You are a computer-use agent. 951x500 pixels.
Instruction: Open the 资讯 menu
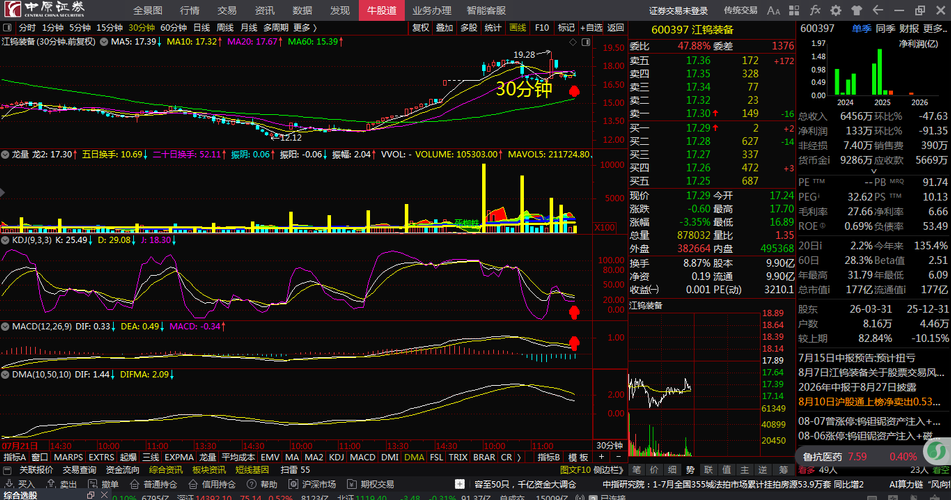[264, 10]
